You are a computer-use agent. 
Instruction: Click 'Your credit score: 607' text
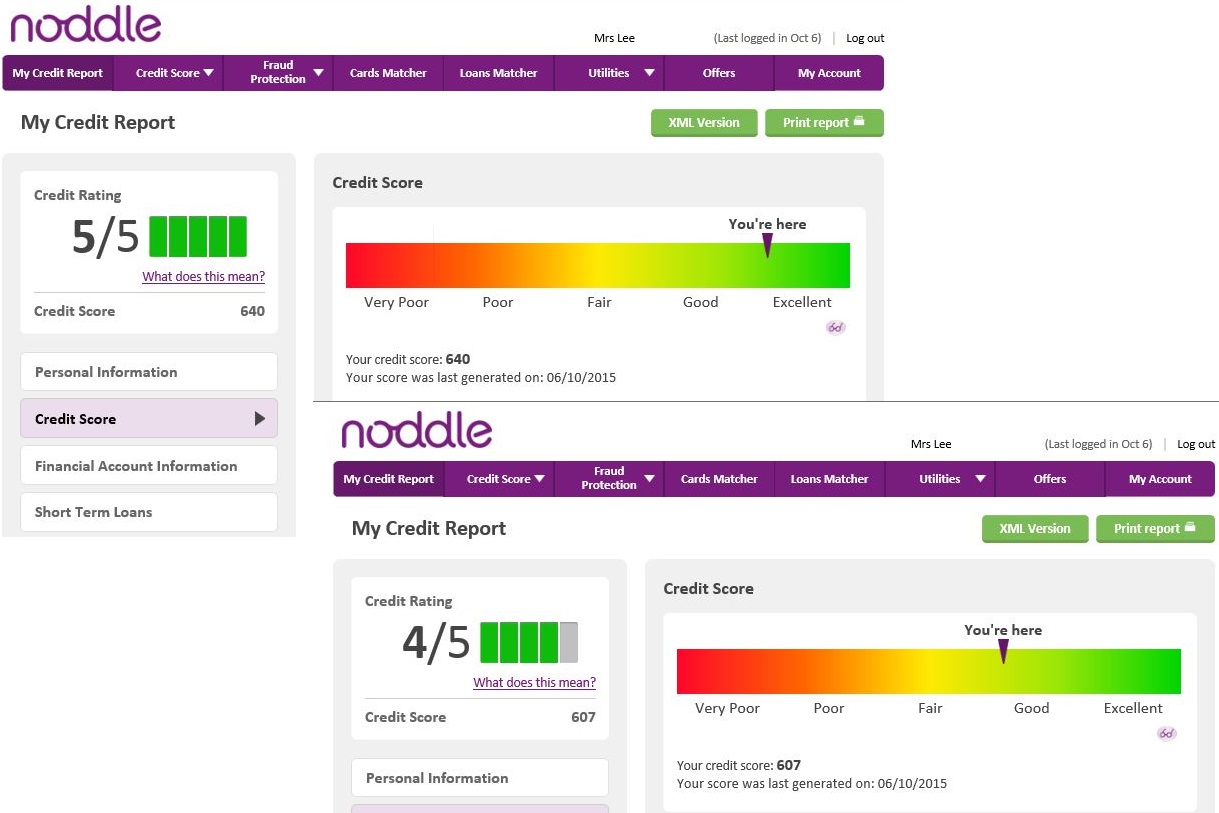click(739, 765)
